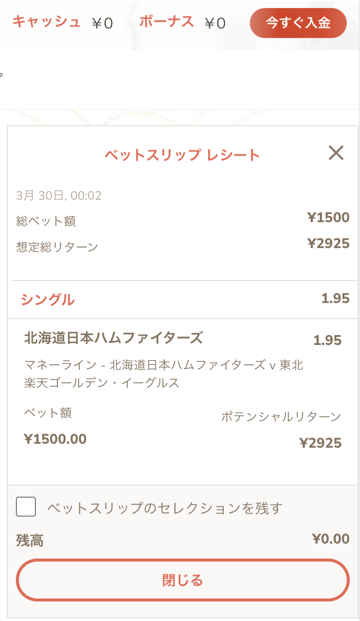Click the moneyline match description text
360x621 pixels.
point(164,373)
